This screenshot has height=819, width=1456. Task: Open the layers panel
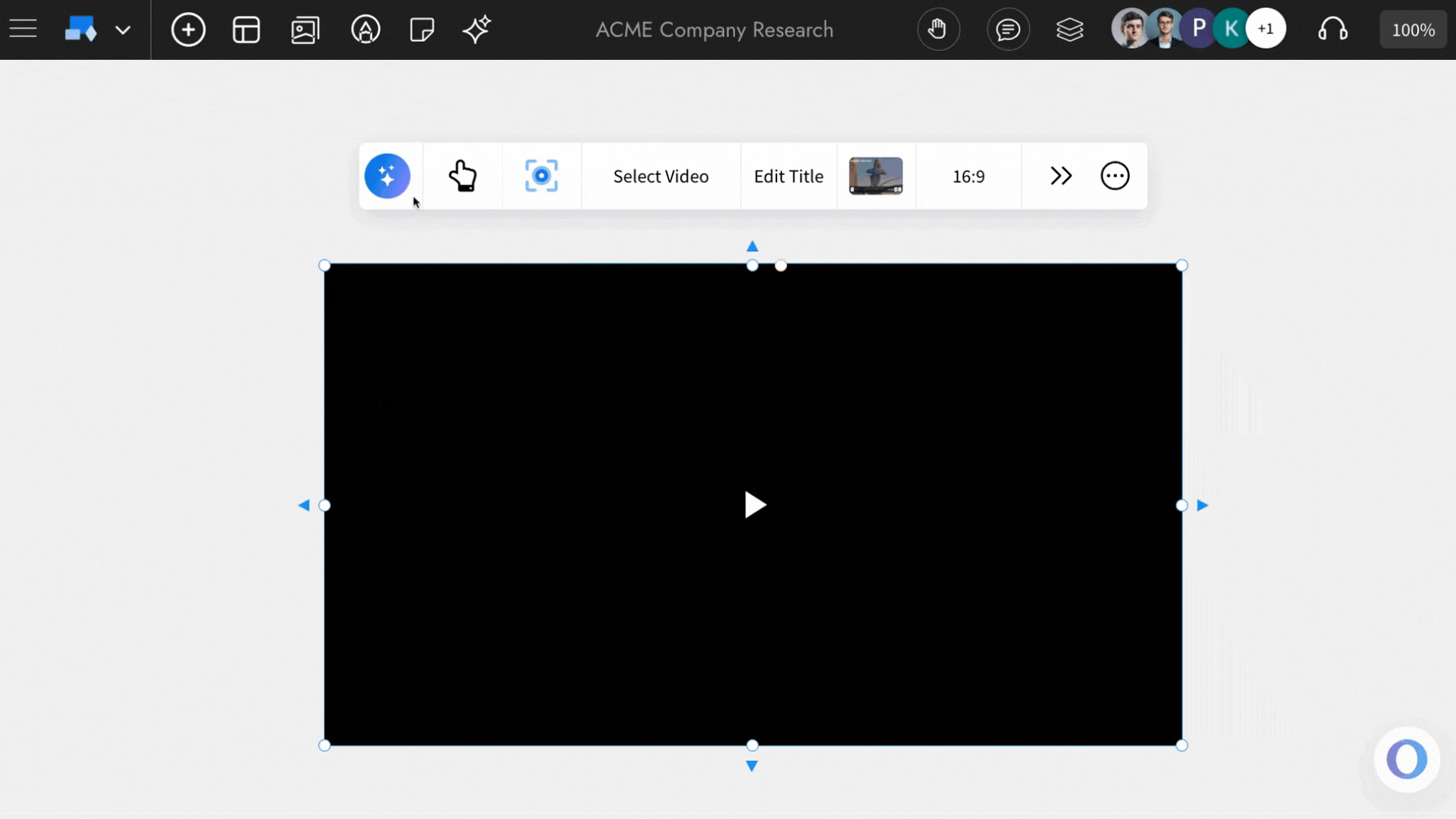(x=1069, y=29)
